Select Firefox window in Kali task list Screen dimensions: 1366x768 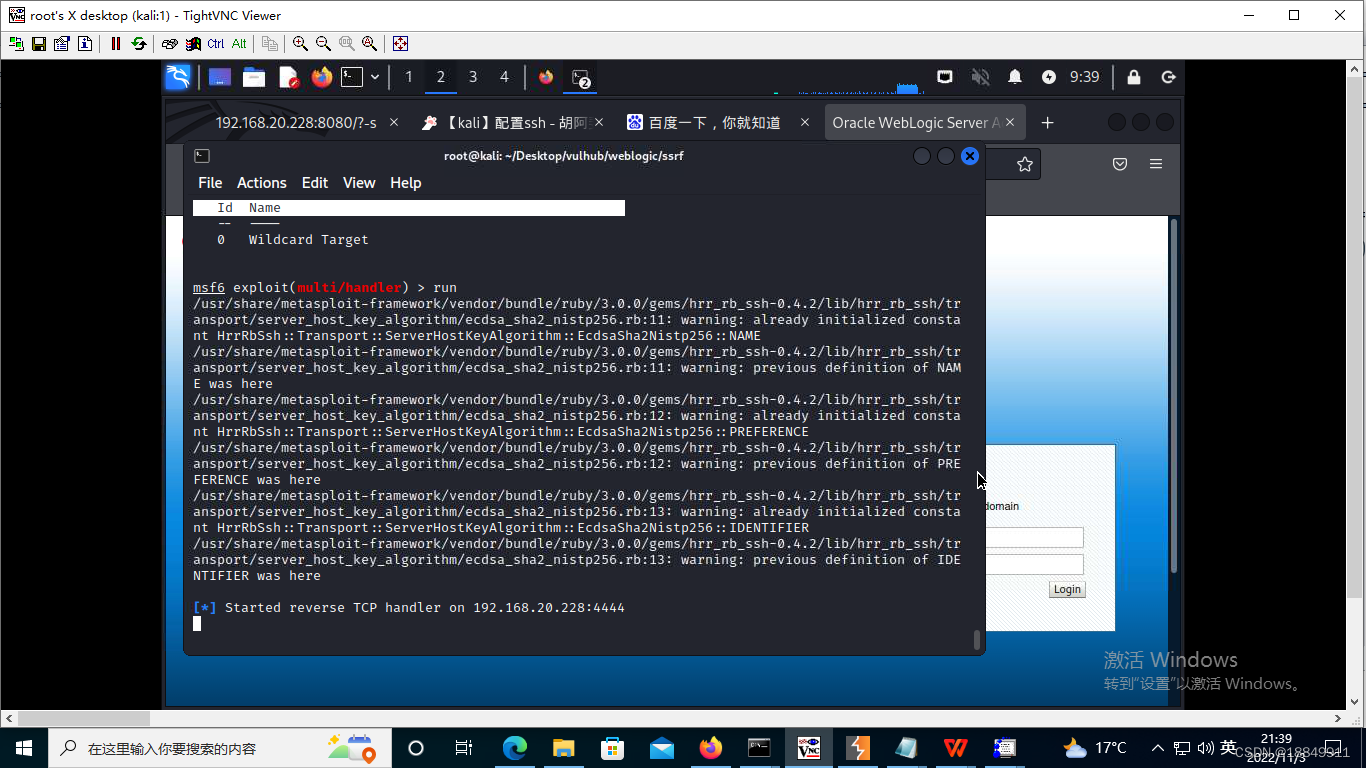[x=546, y=77]
